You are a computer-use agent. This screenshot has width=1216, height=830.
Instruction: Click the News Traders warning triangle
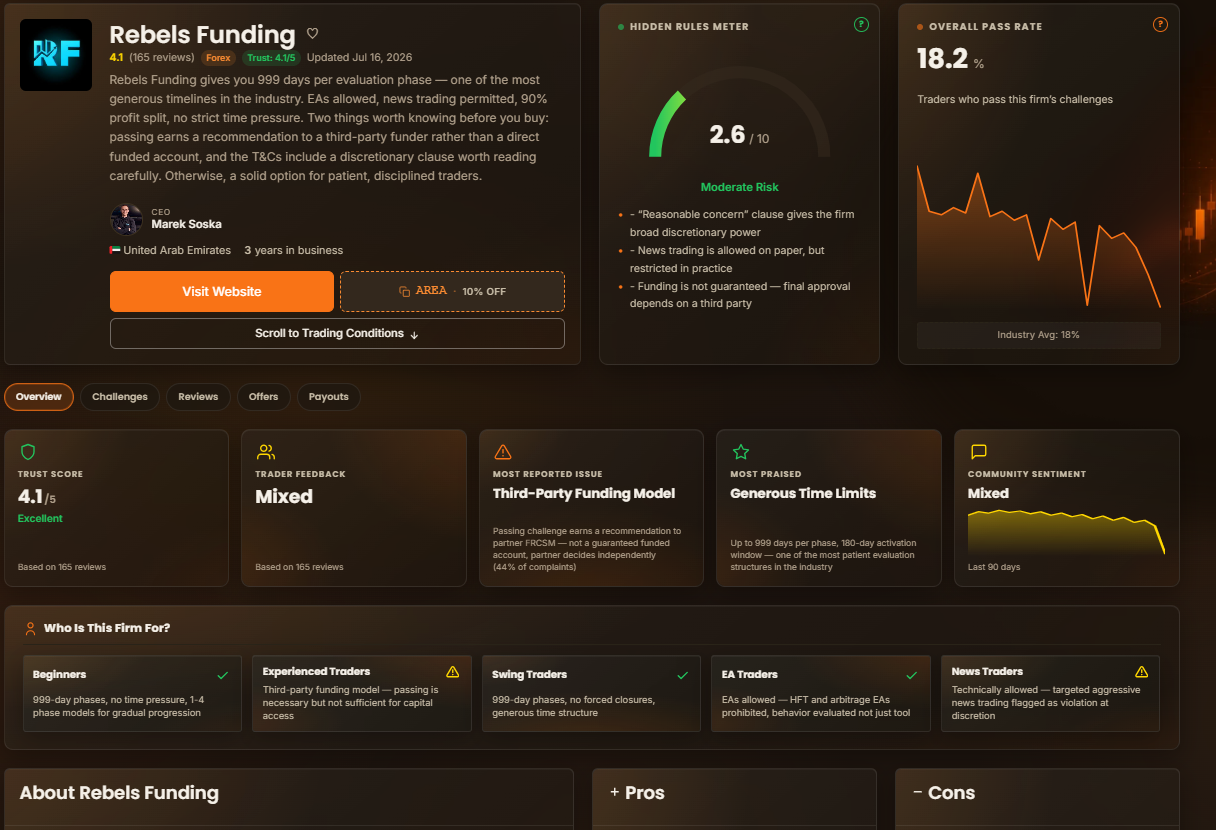tap(1141, 672)
